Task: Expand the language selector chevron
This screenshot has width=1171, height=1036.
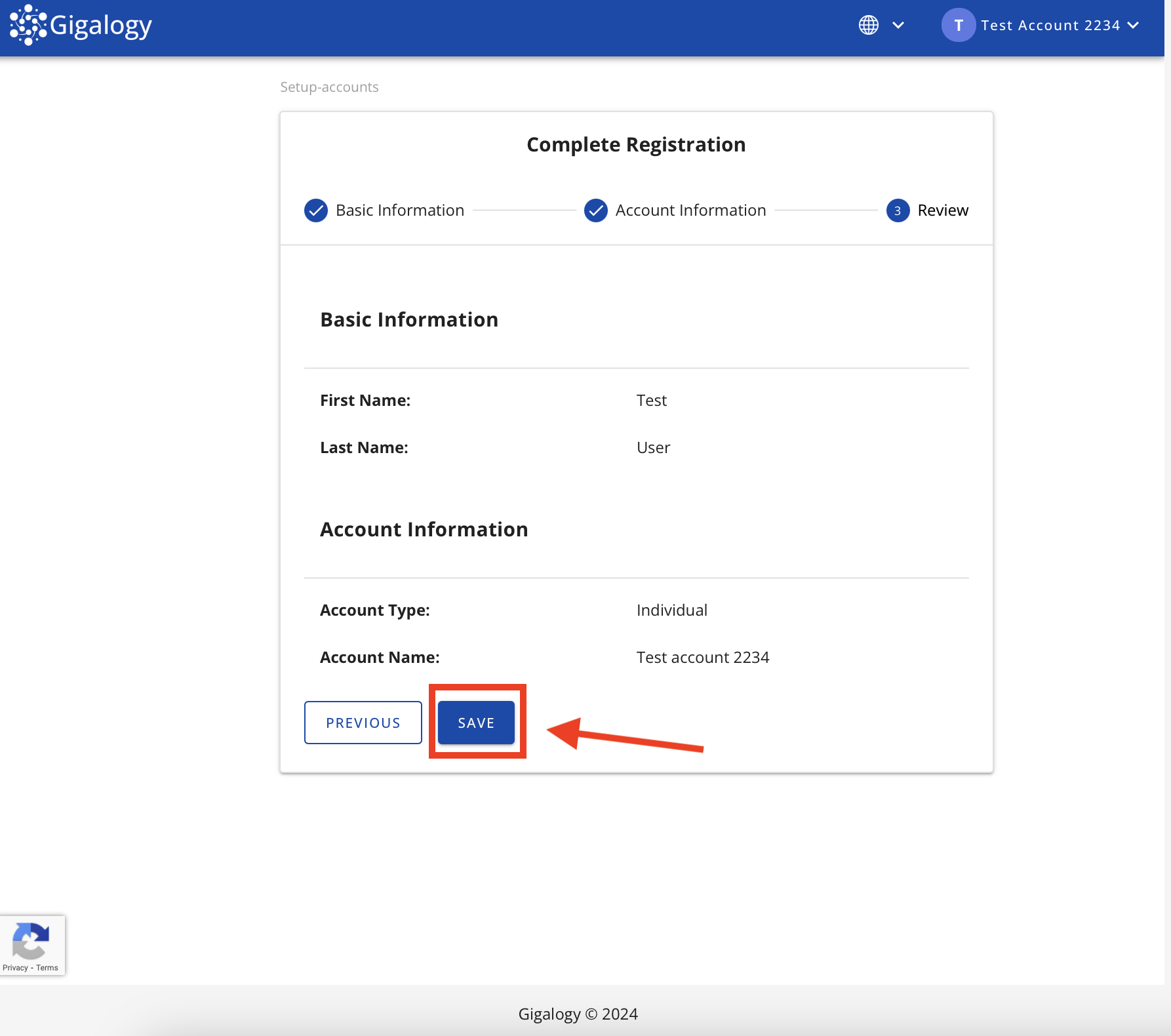Action: (898, 26)
